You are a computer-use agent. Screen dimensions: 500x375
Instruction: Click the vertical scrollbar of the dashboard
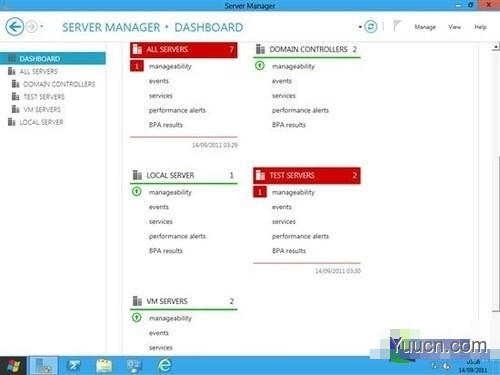[x=496, y=233]
